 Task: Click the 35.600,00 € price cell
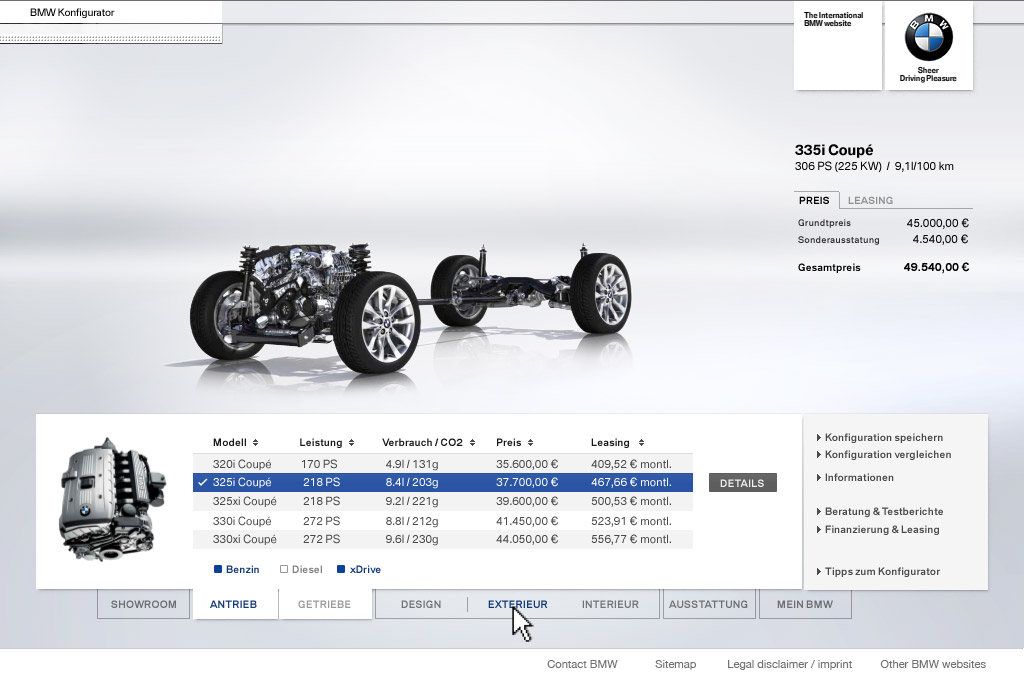pos(527,464)
